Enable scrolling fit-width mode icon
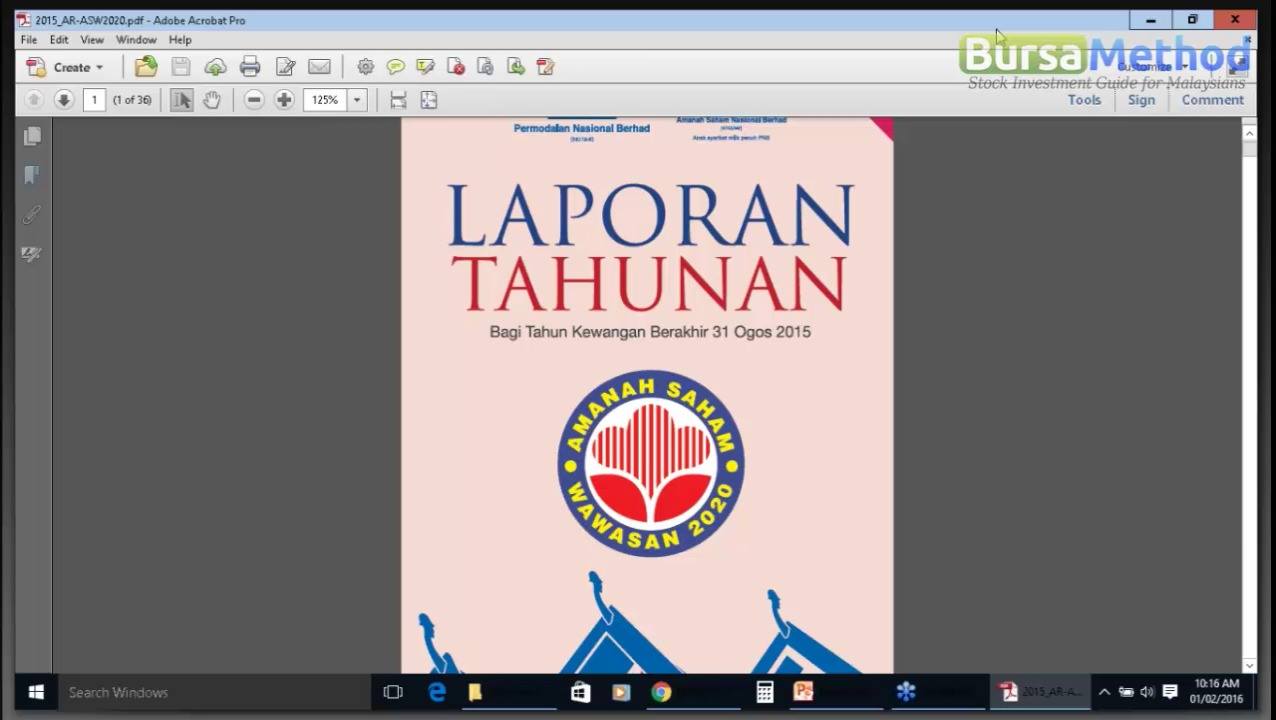 [398, 100]
